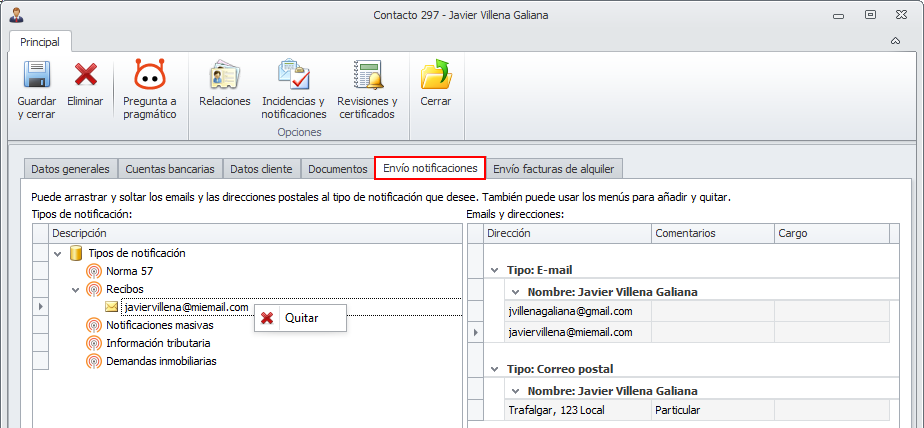The height and width of the screenshot is (428, 924).
Task: Collapse Nombre group under Correo postal
Action: click(x=515, y=391)
